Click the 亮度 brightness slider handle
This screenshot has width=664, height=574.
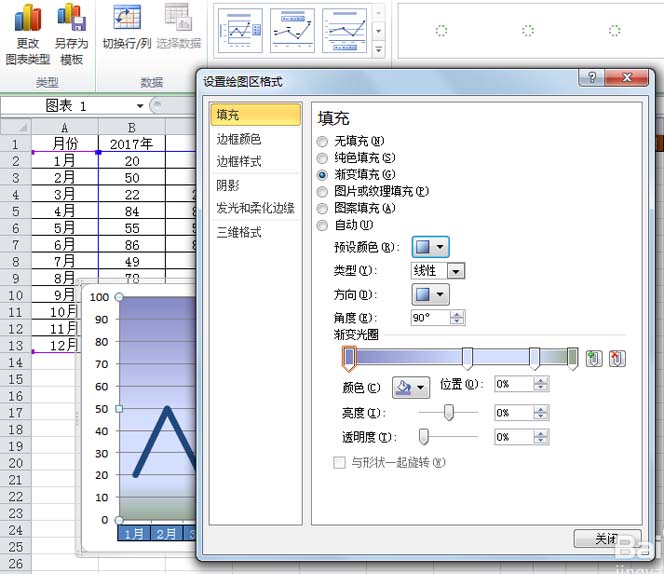pos(449,412)
